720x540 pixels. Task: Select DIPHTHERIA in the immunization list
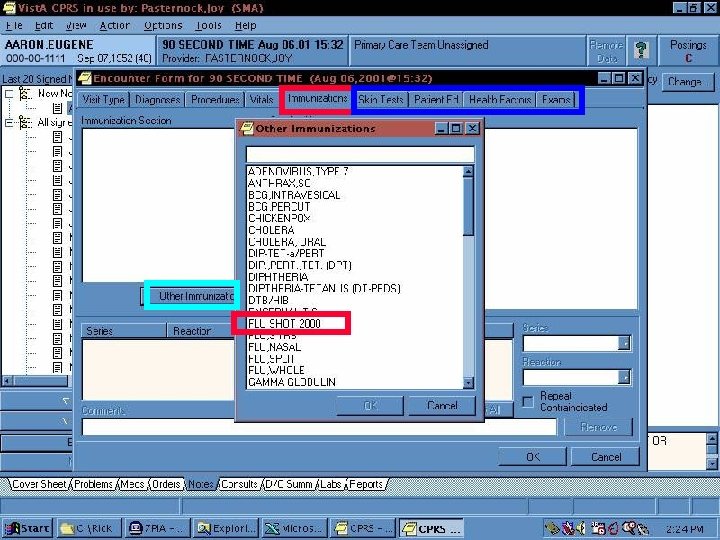click(278, 277)
